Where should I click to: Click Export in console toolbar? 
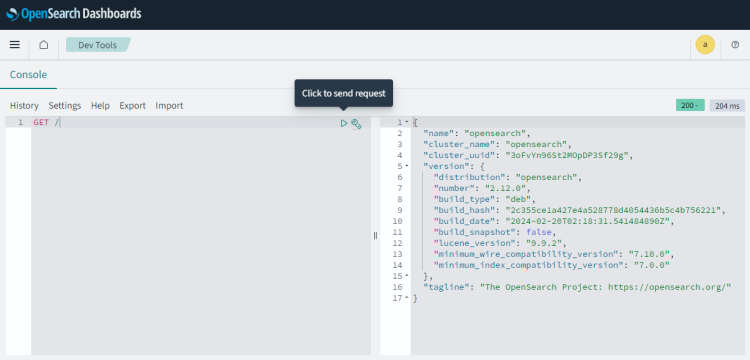pyautogui.click(x=132, y=106)
